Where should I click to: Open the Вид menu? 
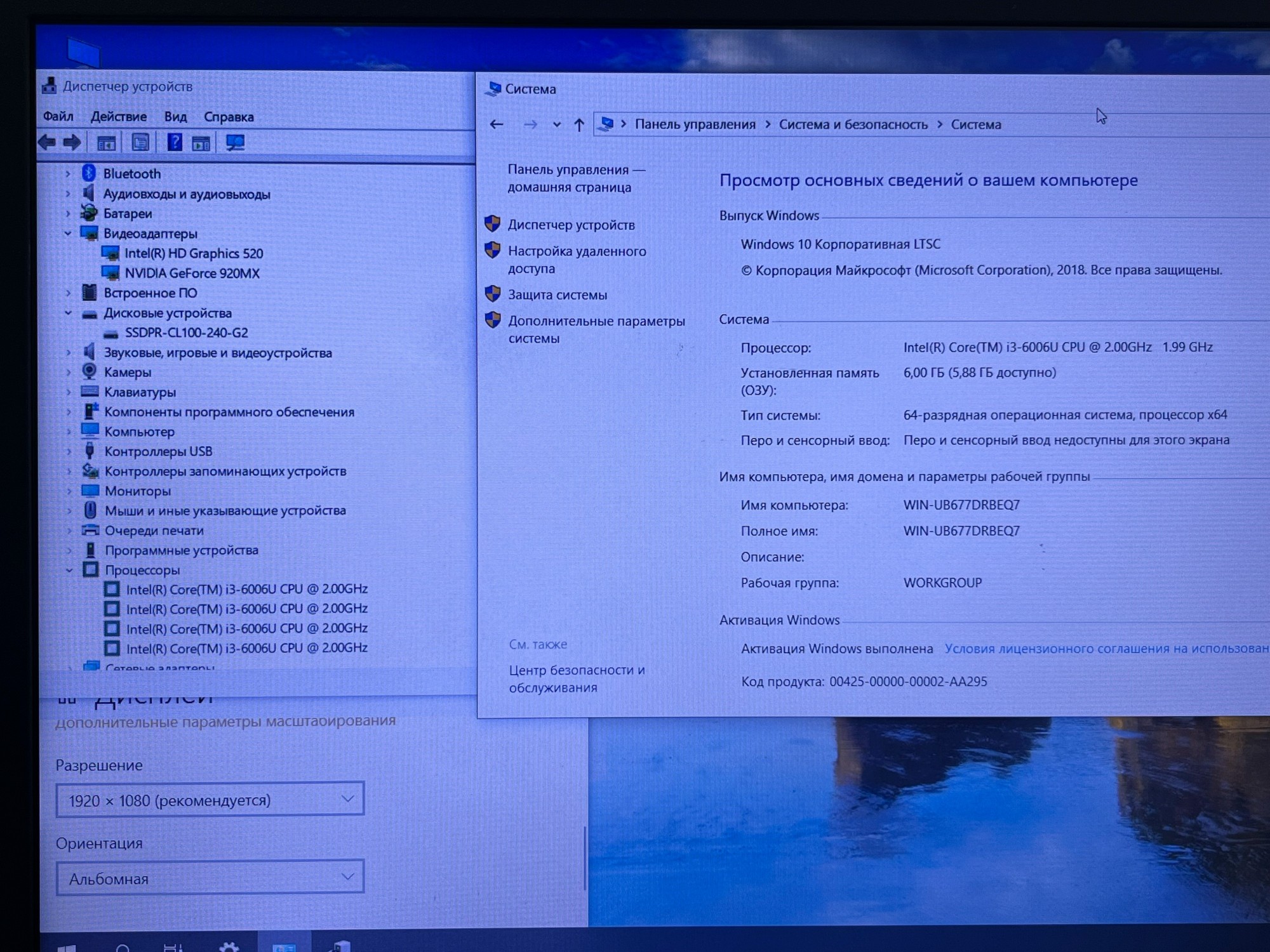pyautogui.click(x=175, y=117)
